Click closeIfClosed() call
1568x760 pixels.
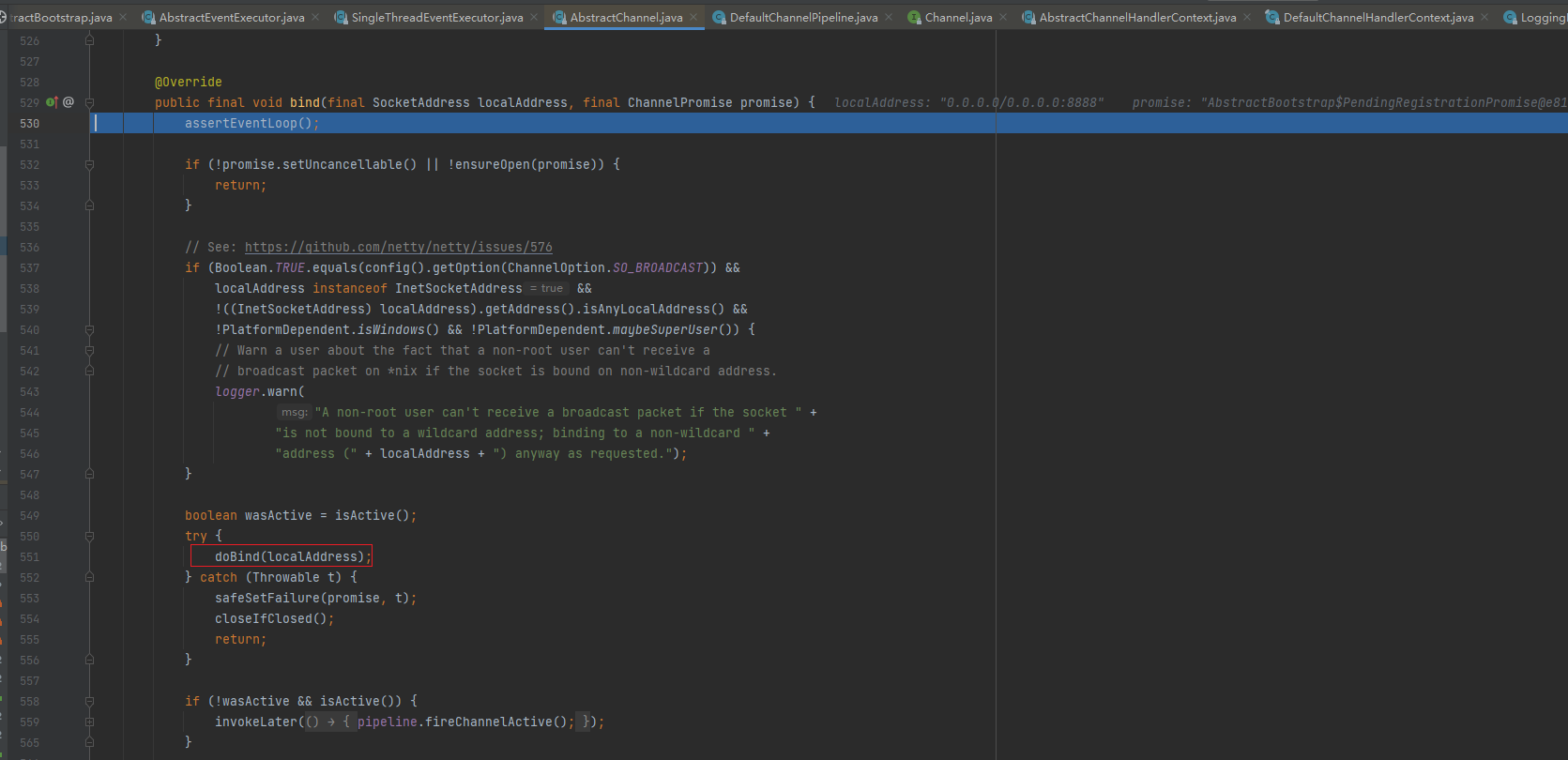[270, 618]
